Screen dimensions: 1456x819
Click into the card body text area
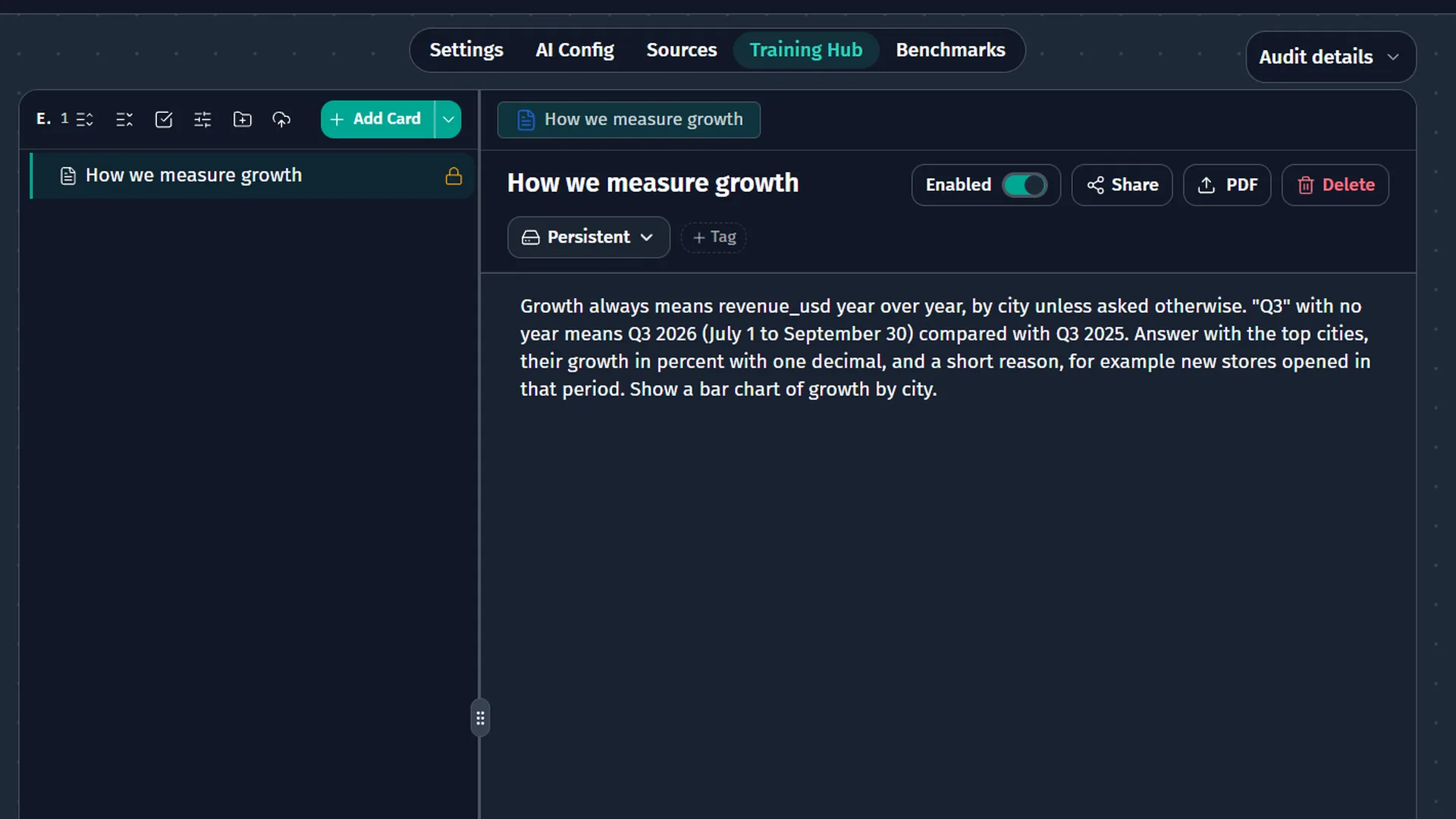click(x=945, y=347)
